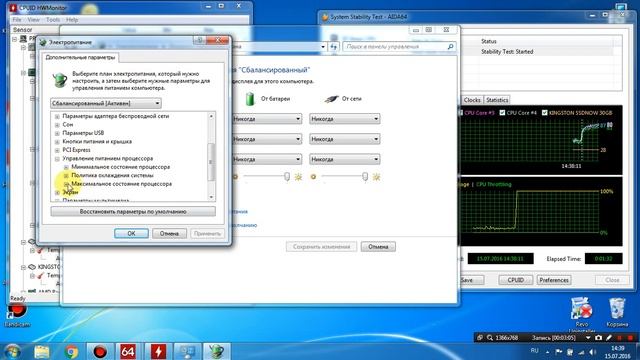The image size is (640, 360).
Task: Expand Параметры адаптера беспроводной сети node
Action: coord(57,116)
